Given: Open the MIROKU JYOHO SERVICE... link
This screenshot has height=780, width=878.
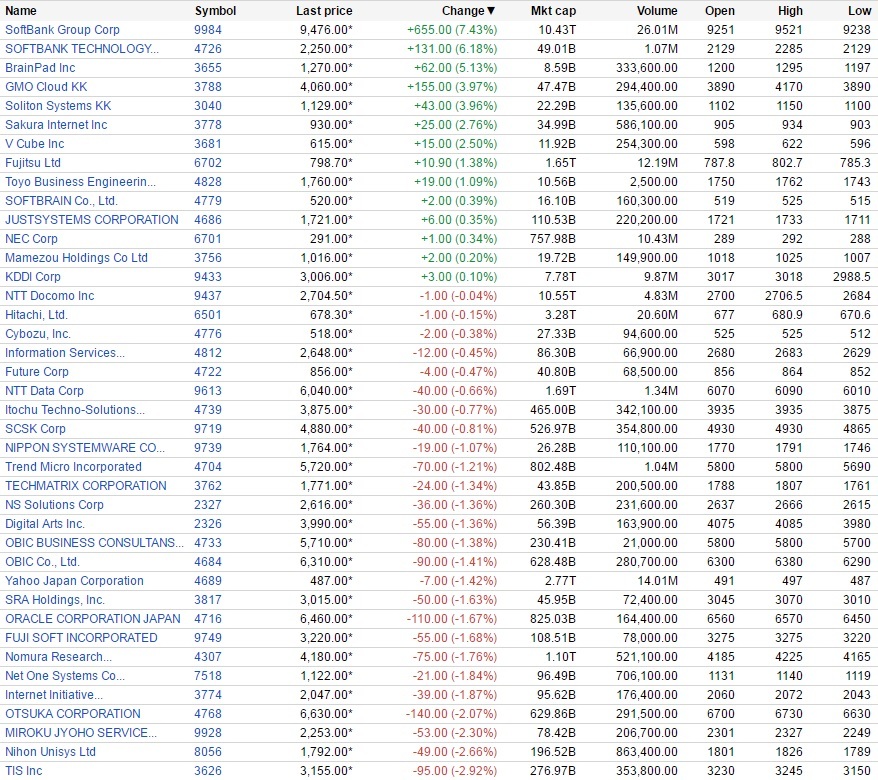Looking at the screenshot, I should coord(81,734).
